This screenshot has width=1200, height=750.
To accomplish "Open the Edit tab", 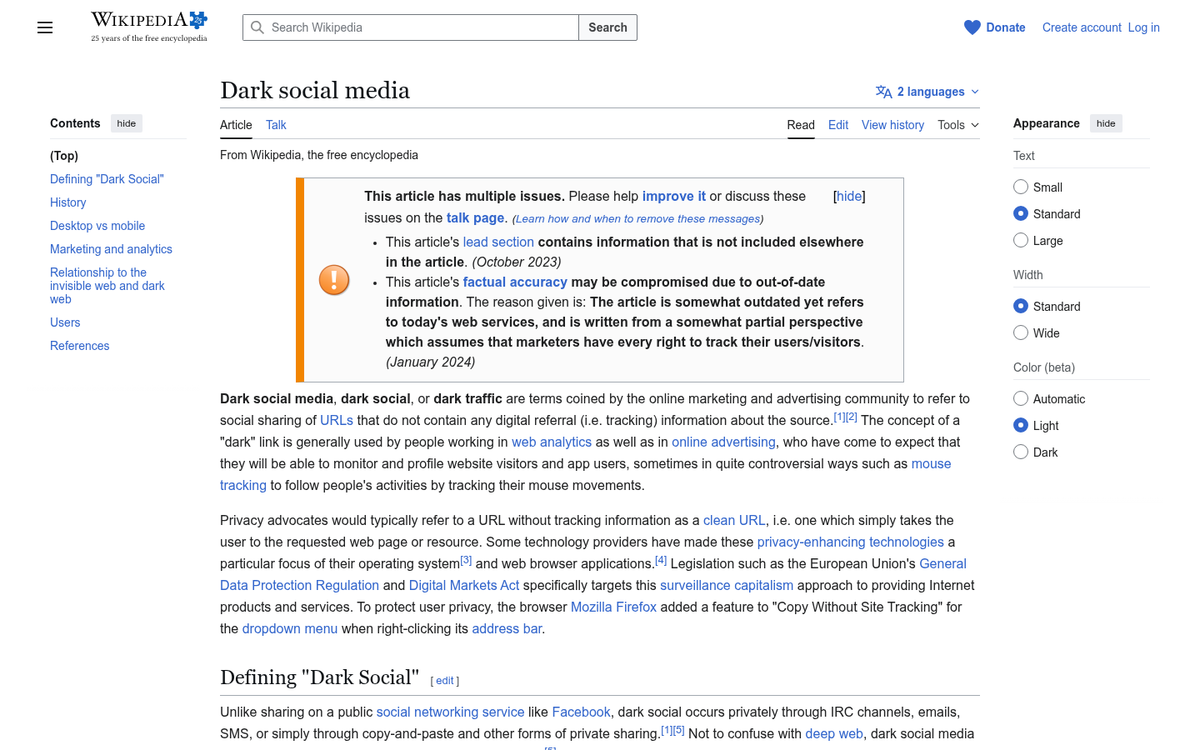I will click(838, 125).
